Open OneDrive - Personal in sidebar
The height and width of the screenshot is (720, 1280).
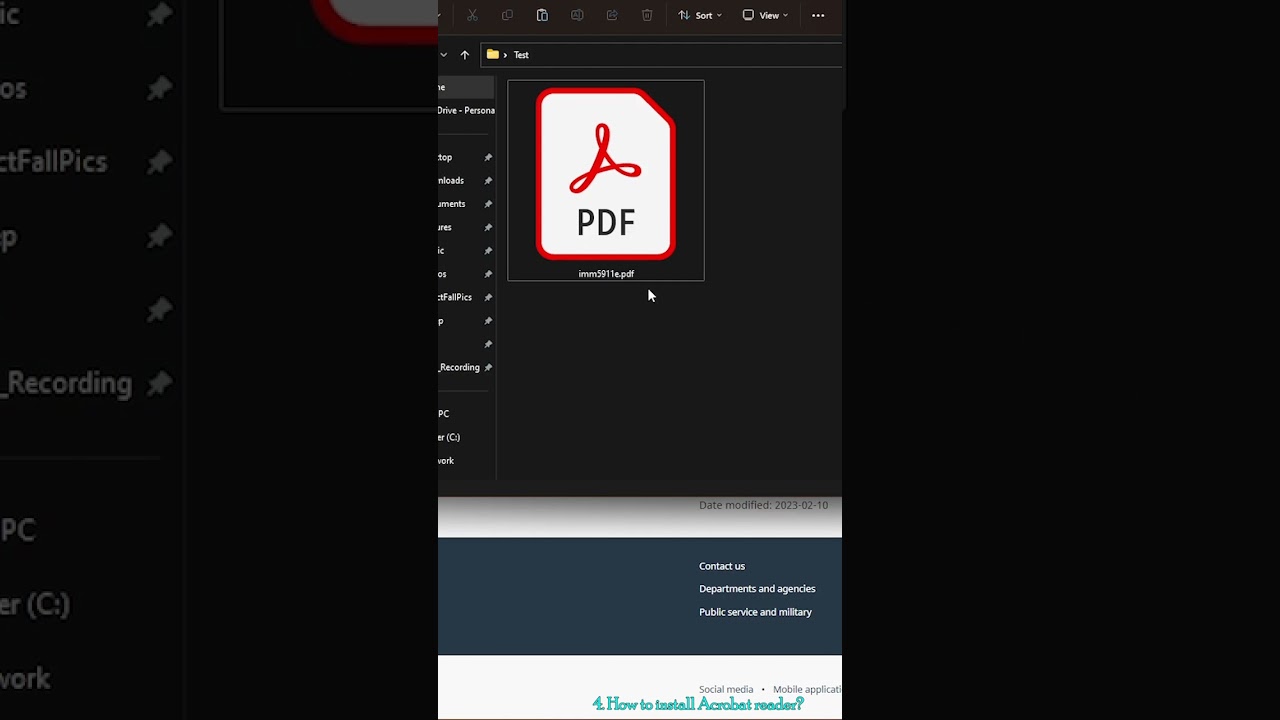pyautogui.click(x=466, y=110)
